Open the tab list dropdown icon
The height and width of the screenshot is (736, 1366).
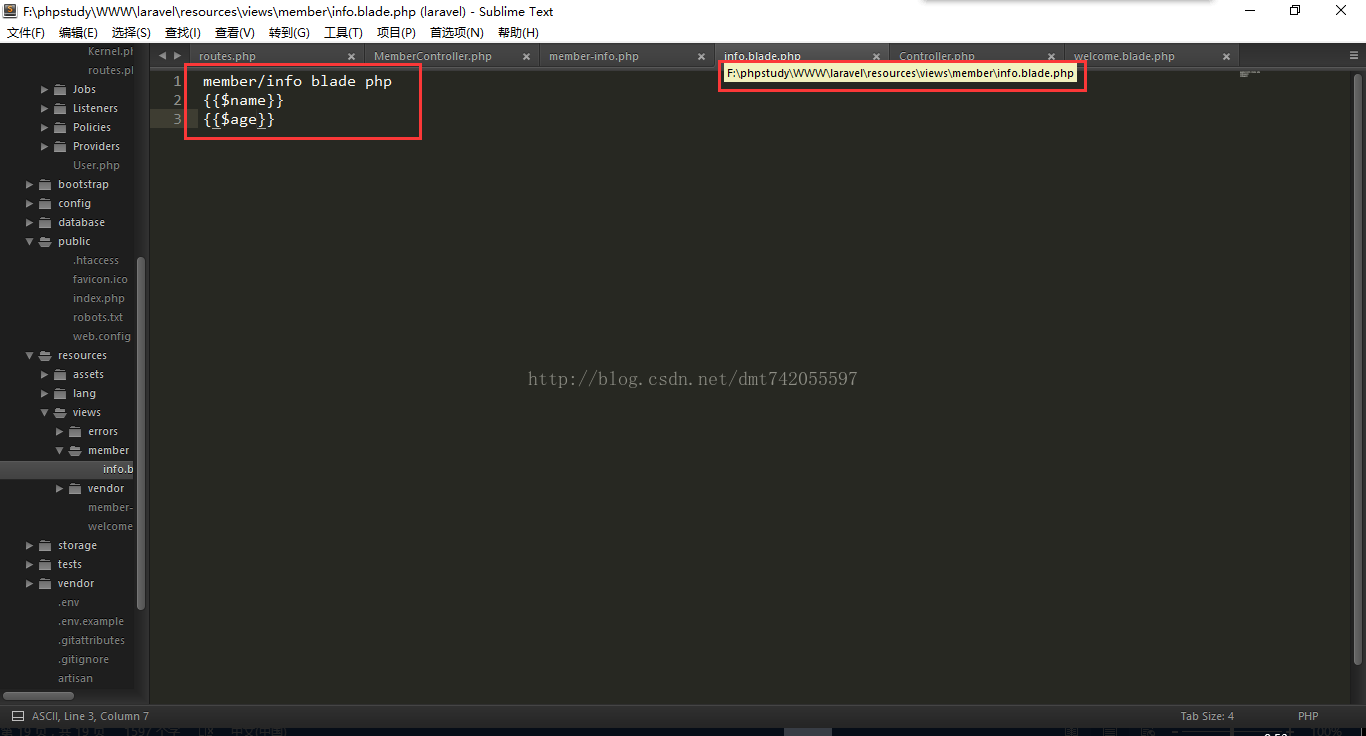[1352, 56]
